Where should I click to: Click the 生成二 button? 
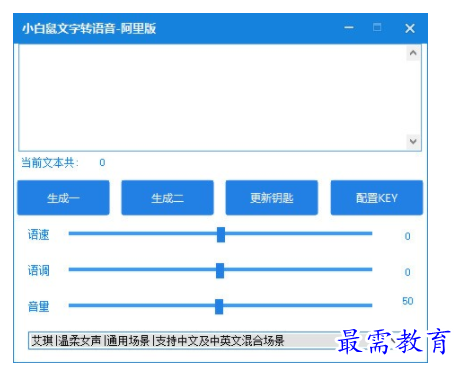click(167, 198)
